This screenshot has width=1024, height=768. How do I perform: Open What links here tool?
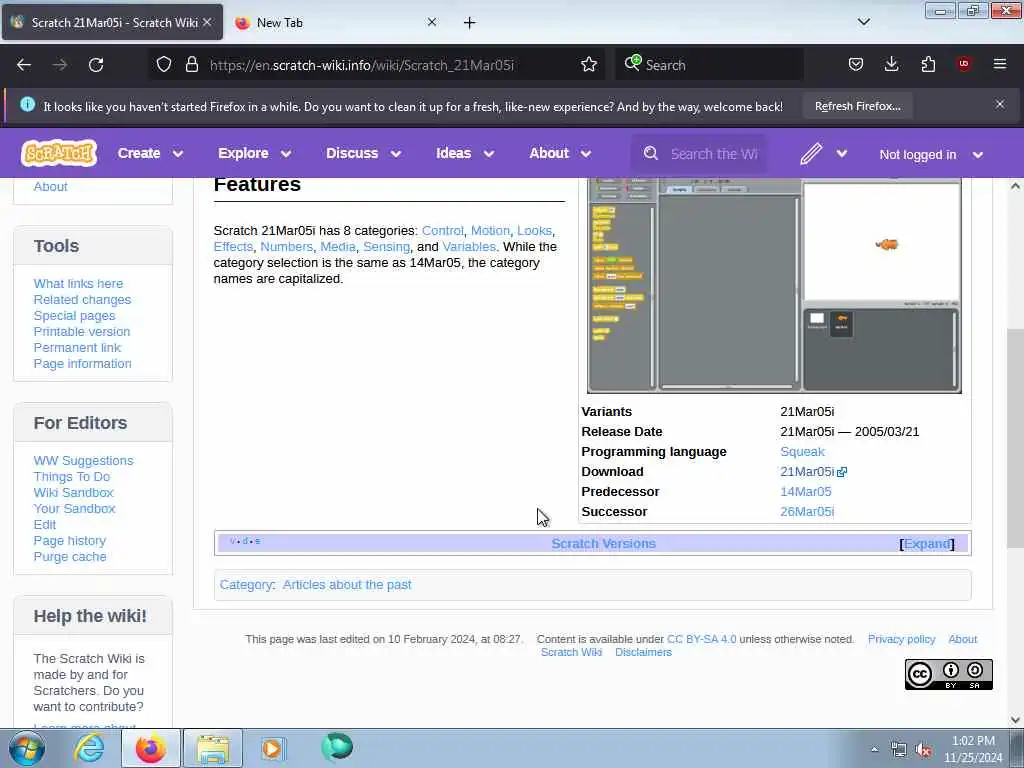[x=78, y=283]
